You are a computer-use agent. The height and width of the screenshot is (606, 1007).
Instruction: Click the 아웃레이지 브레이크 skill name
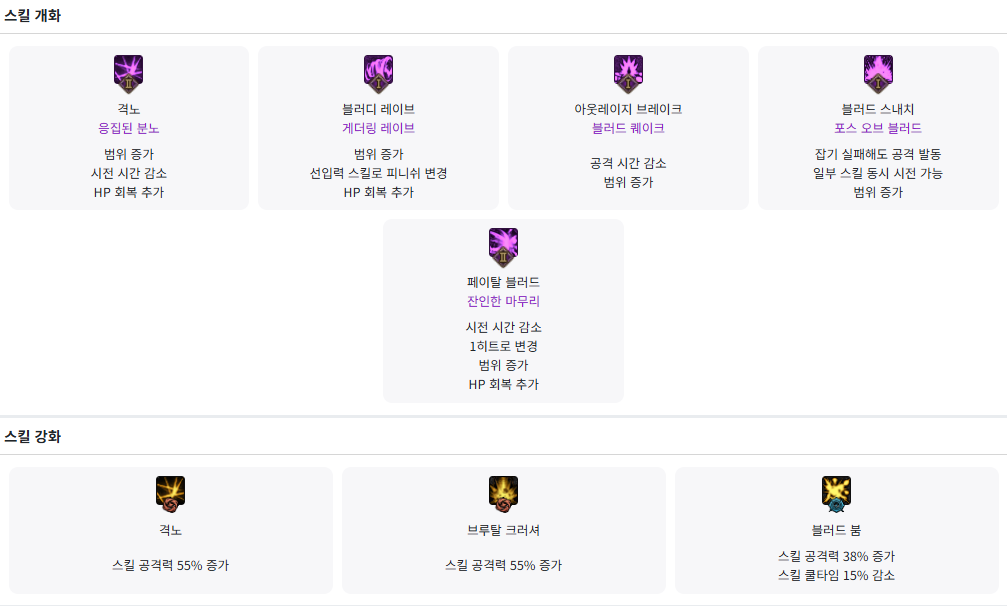(628, 109)
